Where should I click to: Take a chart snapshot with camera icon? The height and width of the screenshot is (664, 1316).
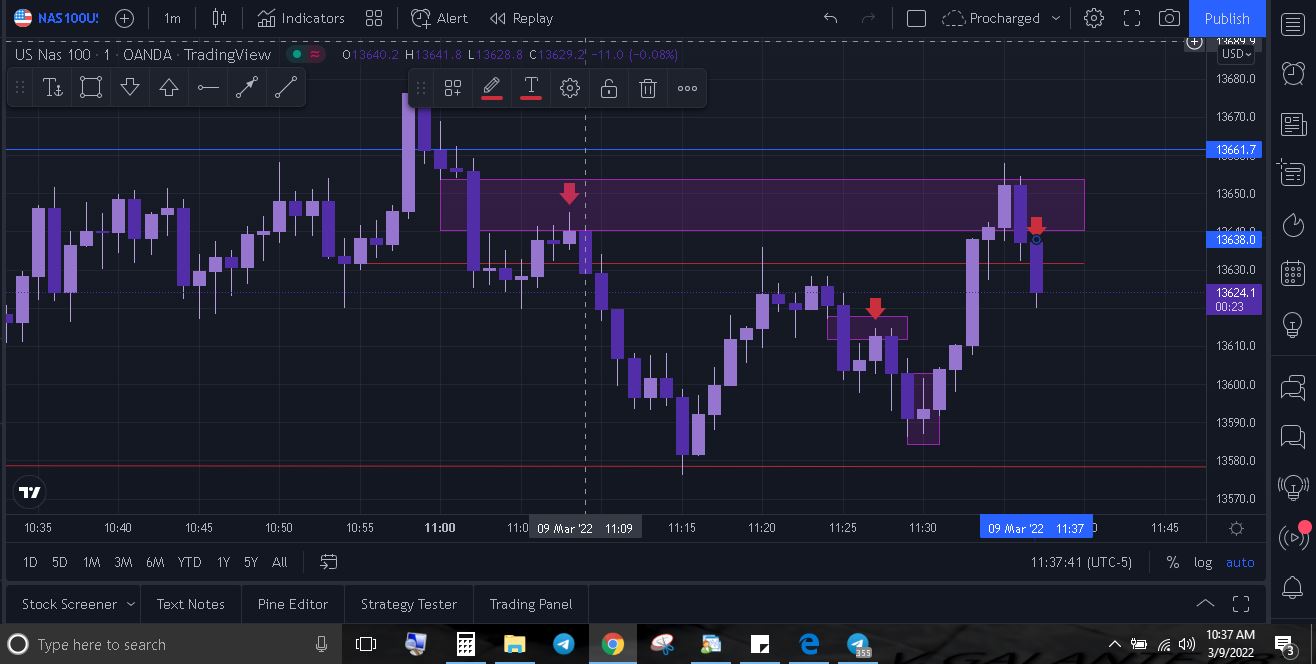click(x=1169, y=18)
